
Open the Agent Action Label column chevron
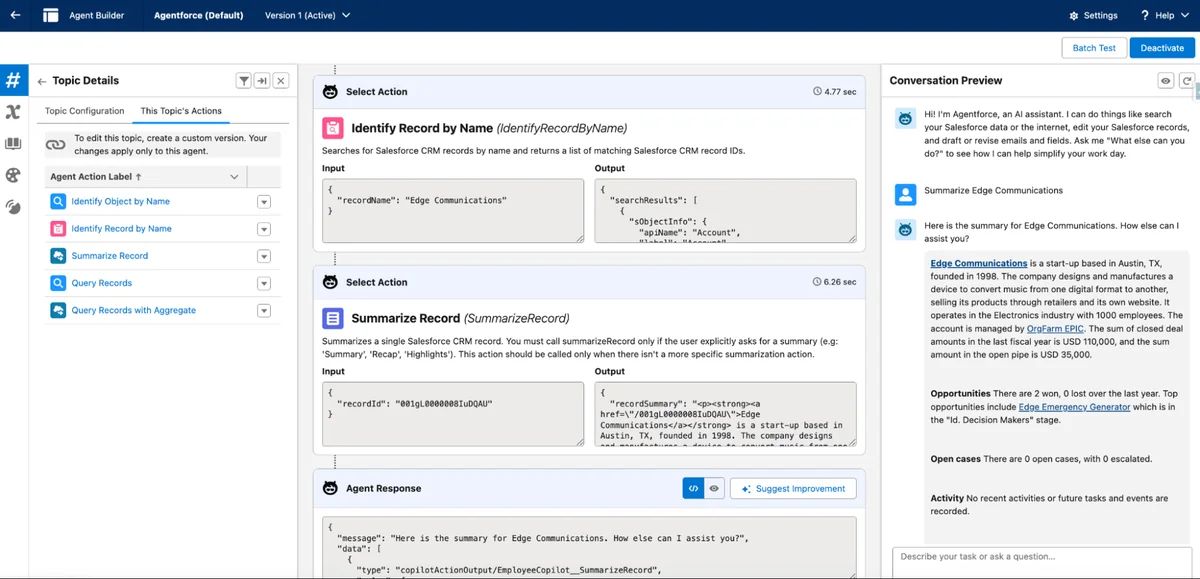(x=234, y=177)
